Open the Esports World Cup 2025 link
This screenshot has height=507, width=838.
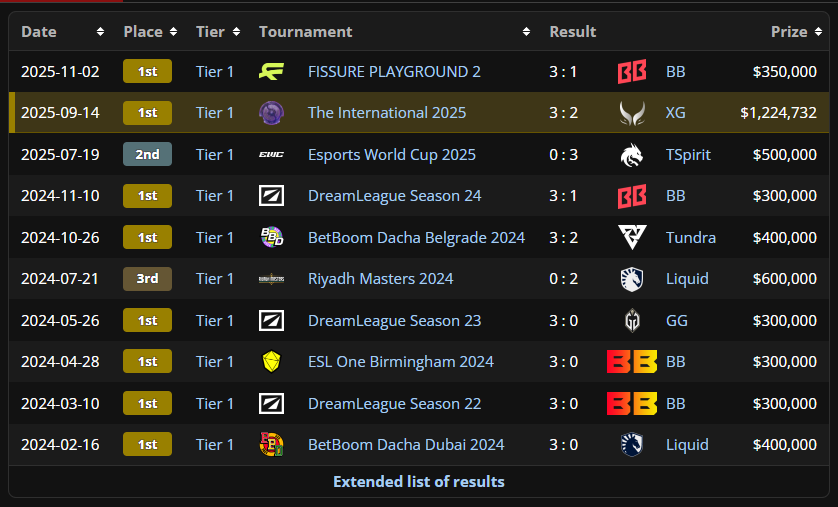(x=392, y=154)
